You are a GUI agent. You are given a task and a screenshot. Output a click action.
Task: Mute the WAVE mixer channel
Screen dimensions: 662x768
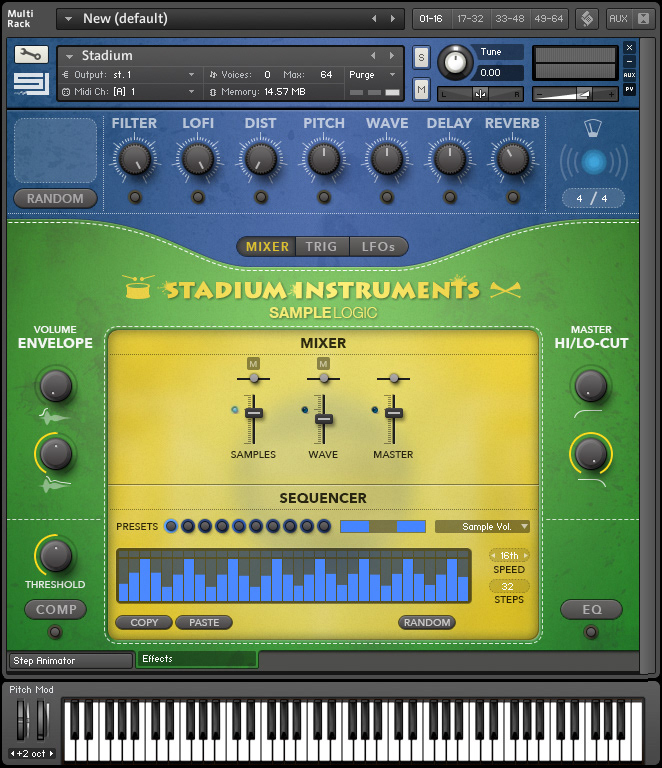coord(323,364)
